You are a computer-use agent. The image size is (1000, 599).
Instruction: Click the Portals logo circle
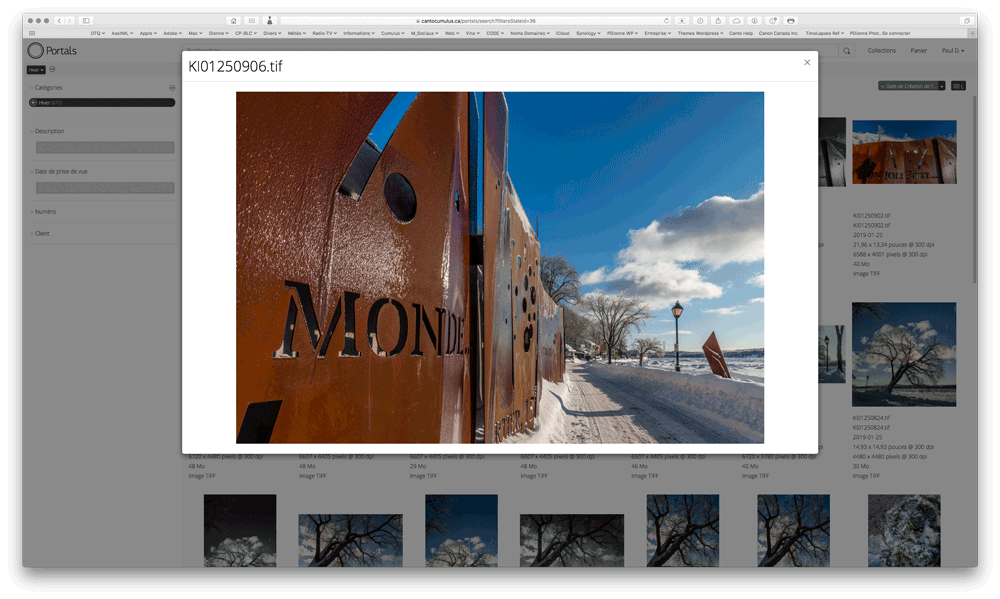36,50
